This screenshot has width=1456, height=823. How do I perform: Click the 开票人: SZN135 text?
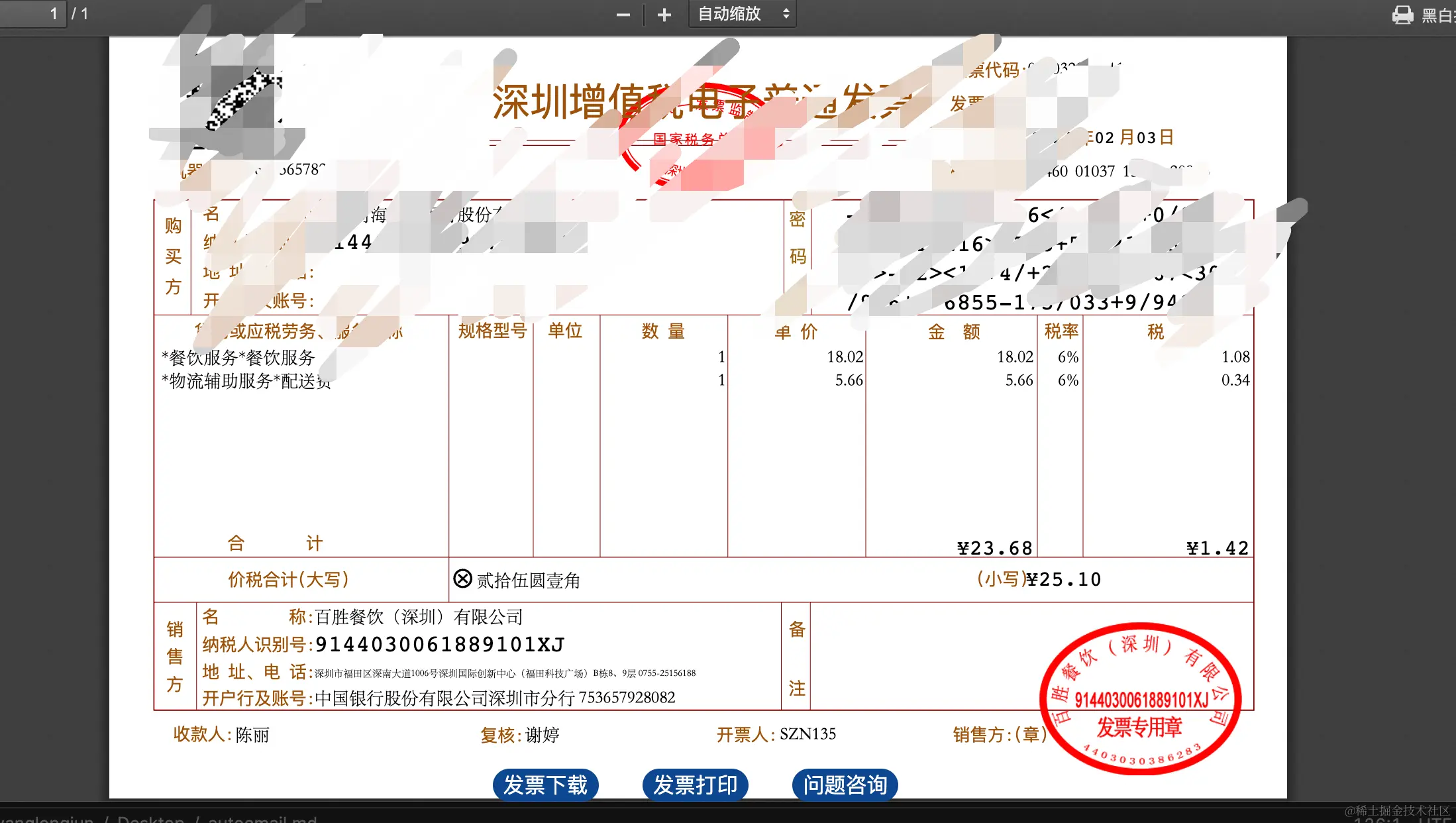click(x=776, y=734)
